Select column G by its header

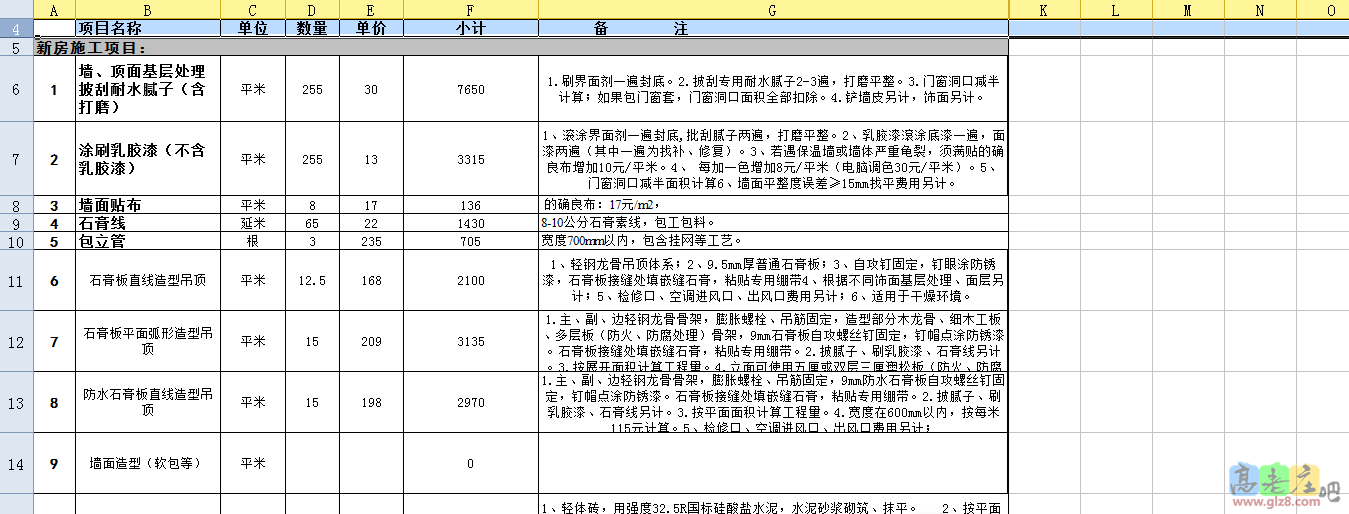click(772, 10)
